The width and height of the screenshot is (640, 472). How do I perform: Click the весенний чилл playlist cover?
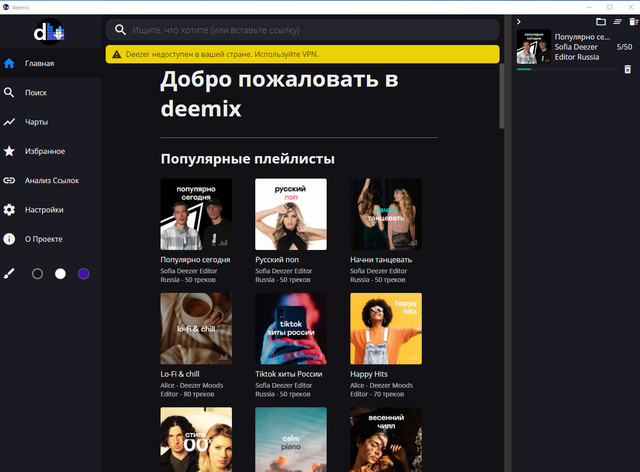click(386, 439)
